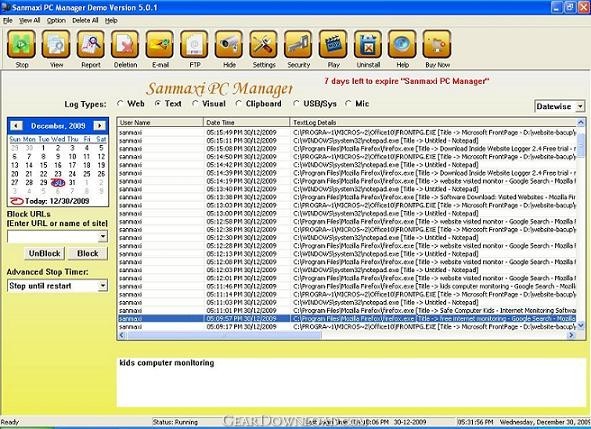Select log row at 05:12:13 PM
591x429 pixels.
(x=347, y=254)
